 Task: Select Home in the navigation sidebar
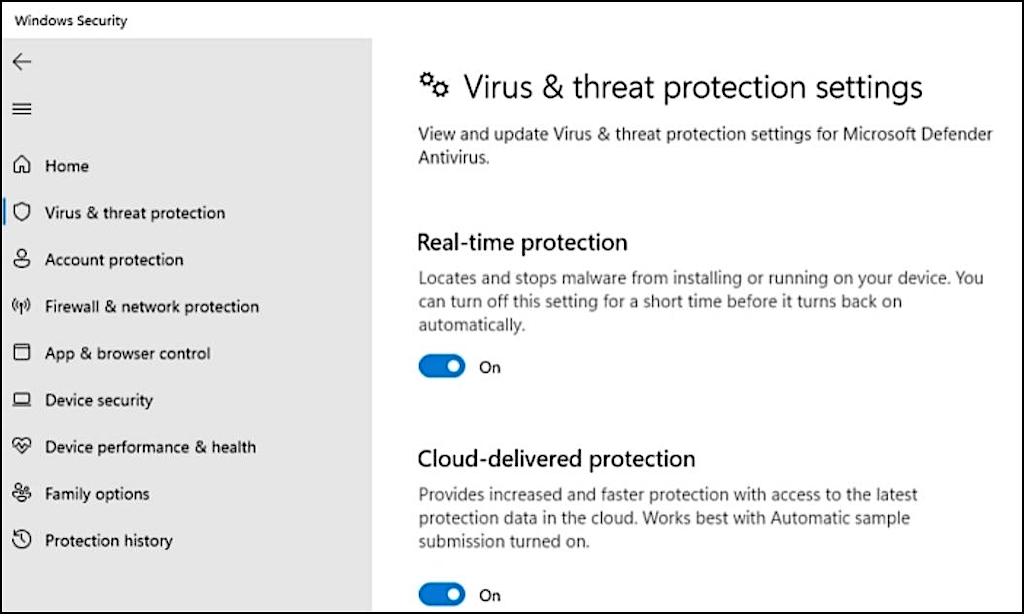[67, 166]
